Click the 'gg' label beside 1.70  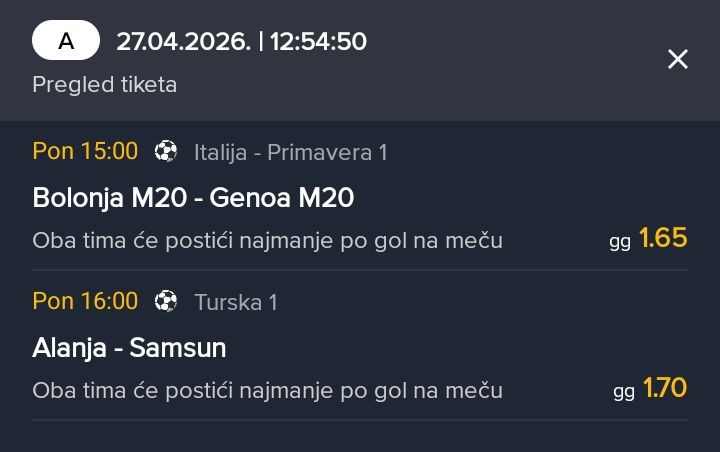point(624,391)
